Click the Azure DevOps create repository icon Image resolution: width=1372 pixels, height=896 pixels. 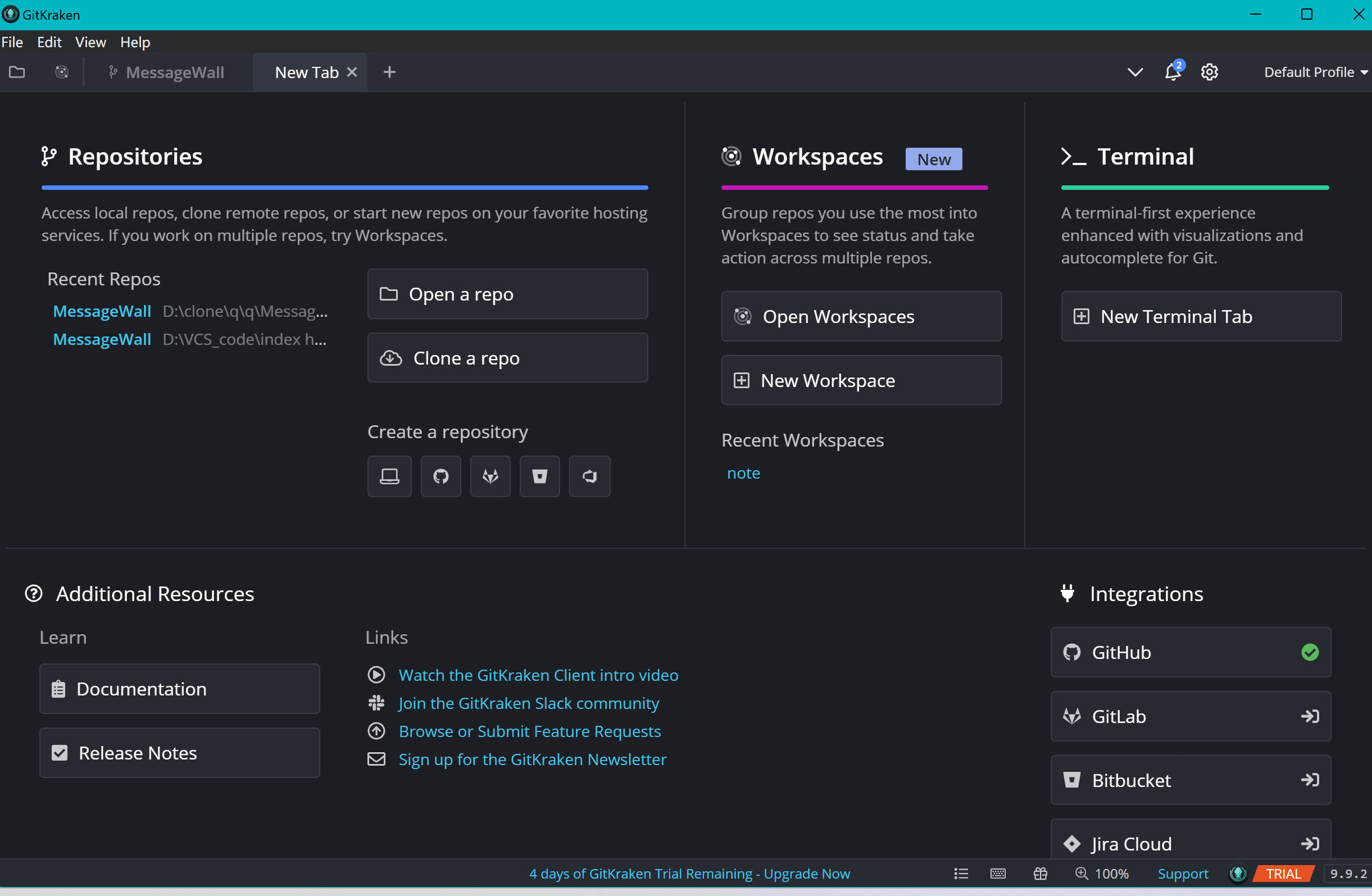tap(589, 476)
